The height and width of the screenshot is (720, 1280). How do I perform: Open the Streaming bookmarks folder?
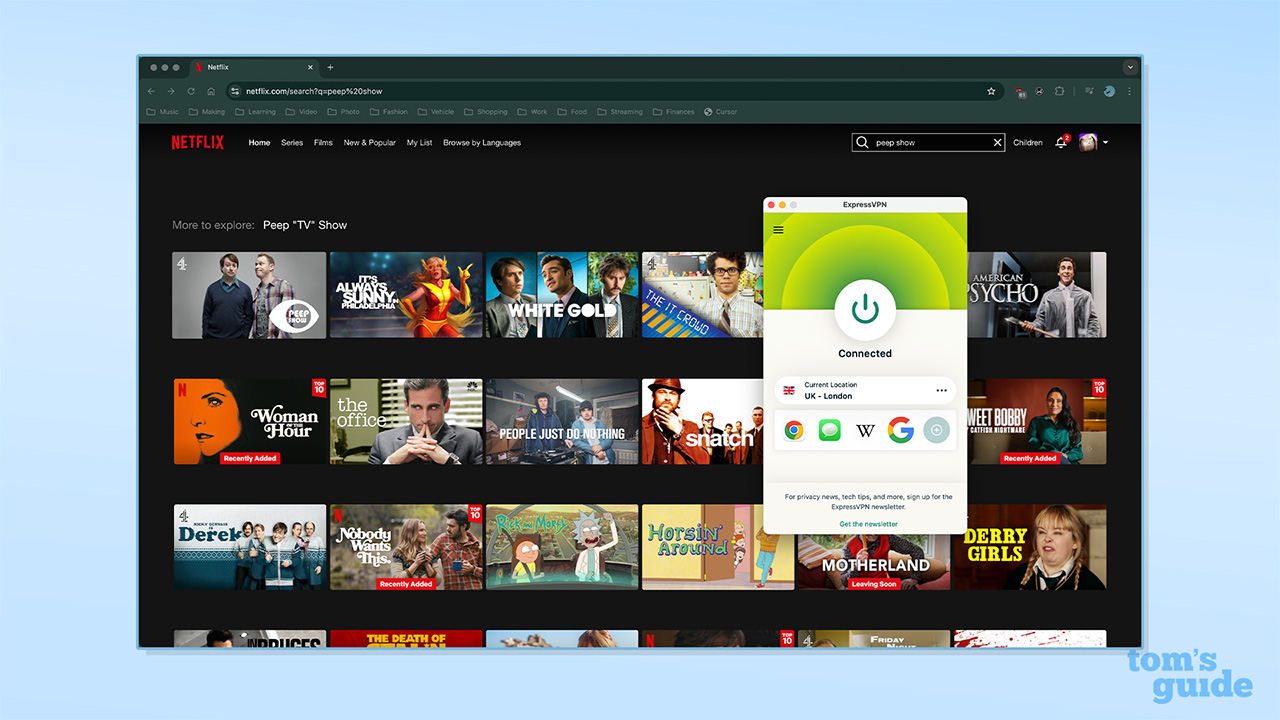pos(620,112)
